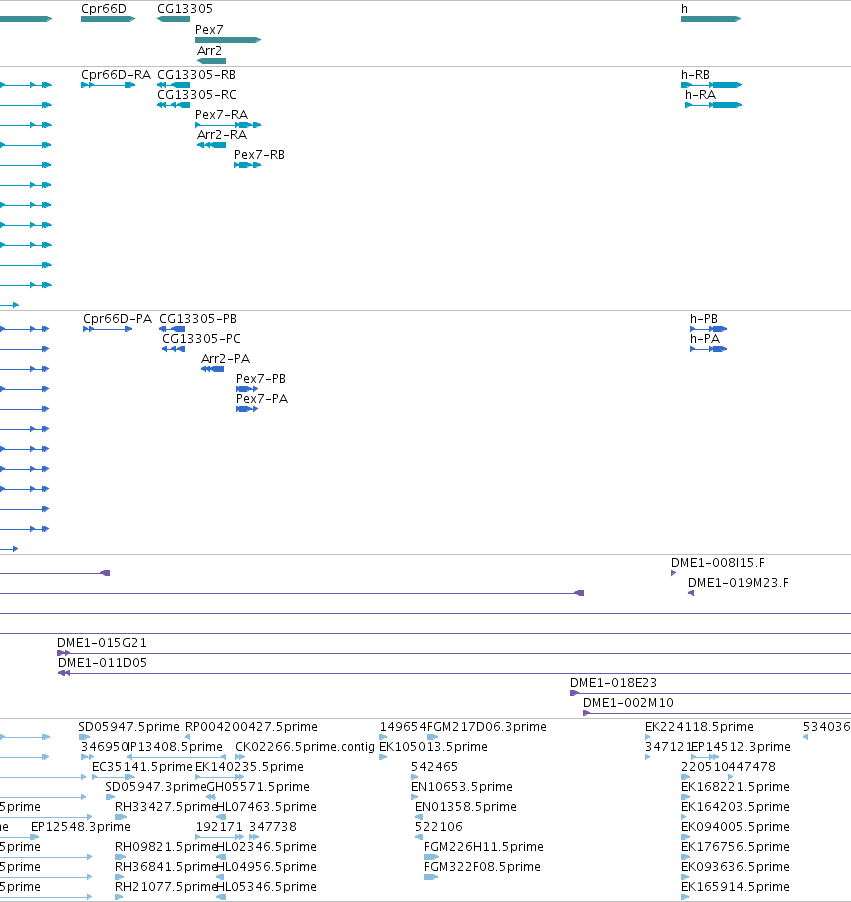Select the DME1-002M10 BAC label
Viewport: 851px width, 902px height.
pos(628,702)
